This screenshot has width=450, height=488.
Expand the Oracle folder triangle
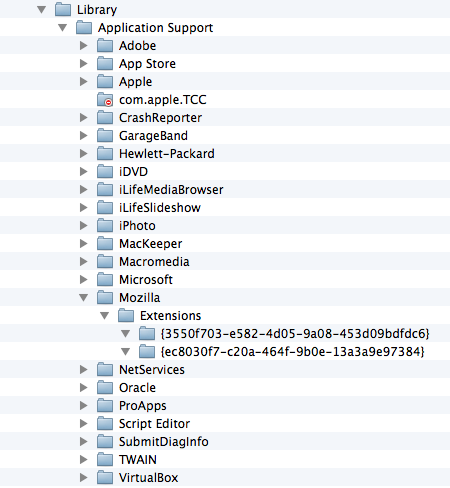coord(84,388)
